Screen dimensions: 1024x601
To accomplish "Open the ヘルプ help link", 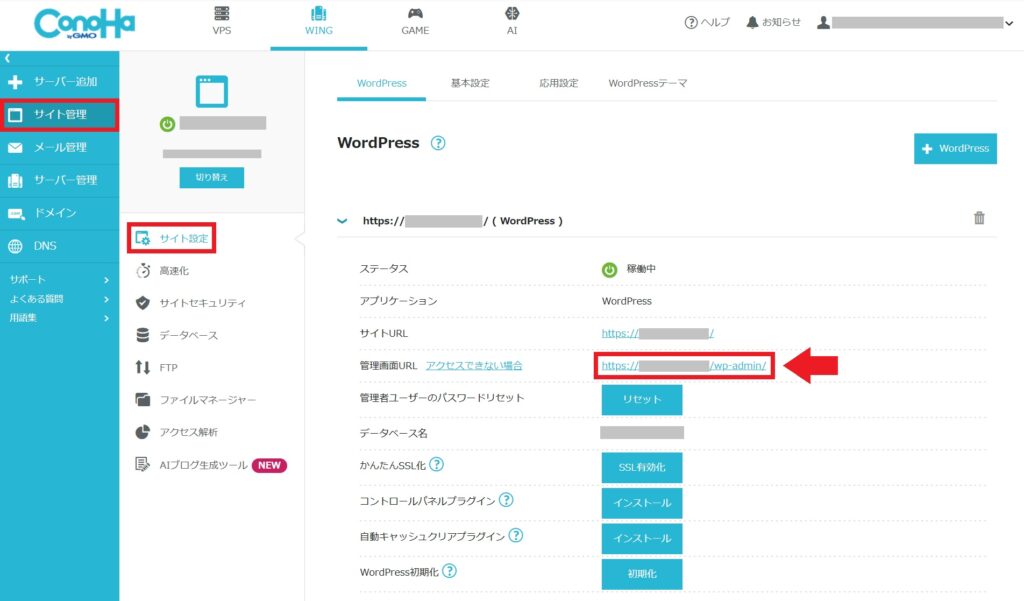I will tap(707, 22).
